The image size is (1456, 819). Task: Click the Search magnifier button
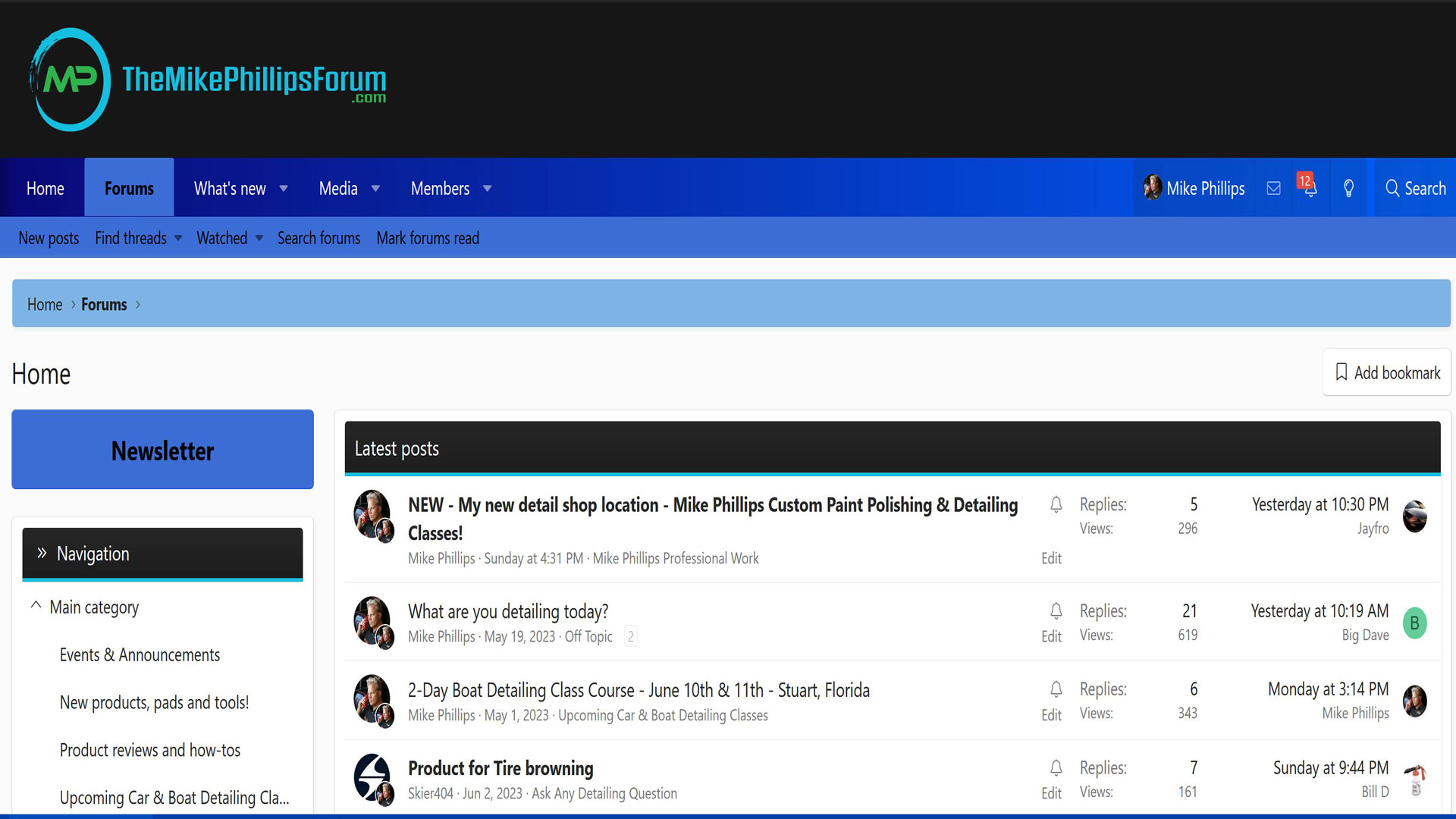point(1415,188)
